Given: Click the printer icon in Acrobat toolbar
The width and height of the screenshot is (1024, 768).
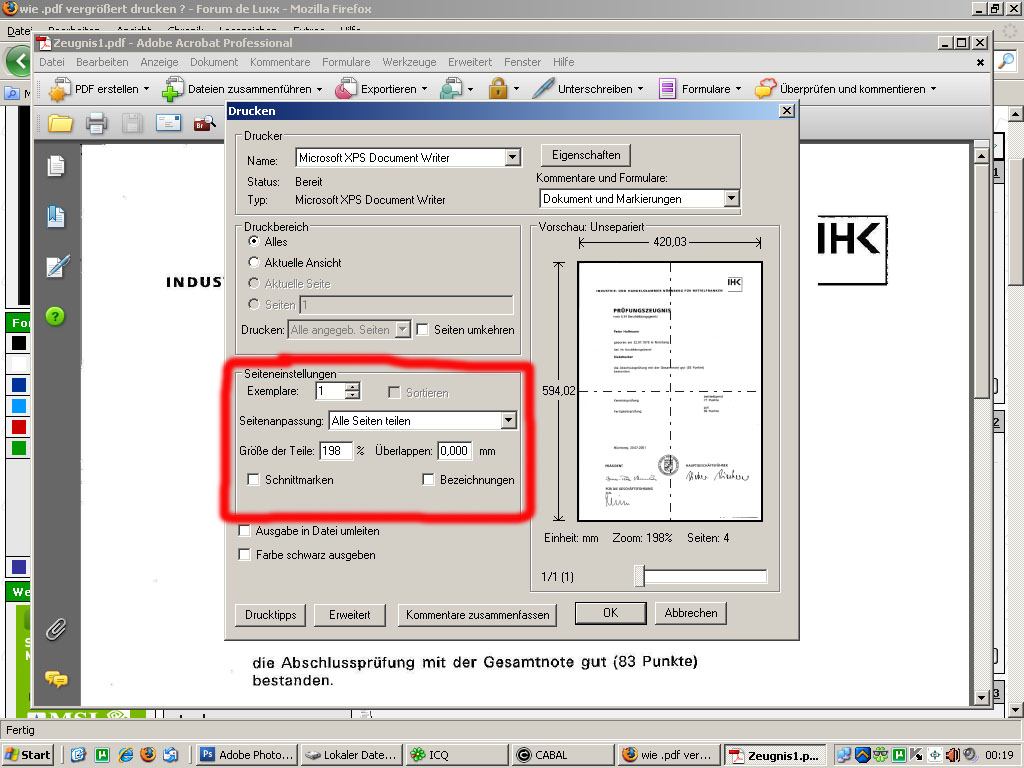Looking at the screenshot, I should point(96,123).
